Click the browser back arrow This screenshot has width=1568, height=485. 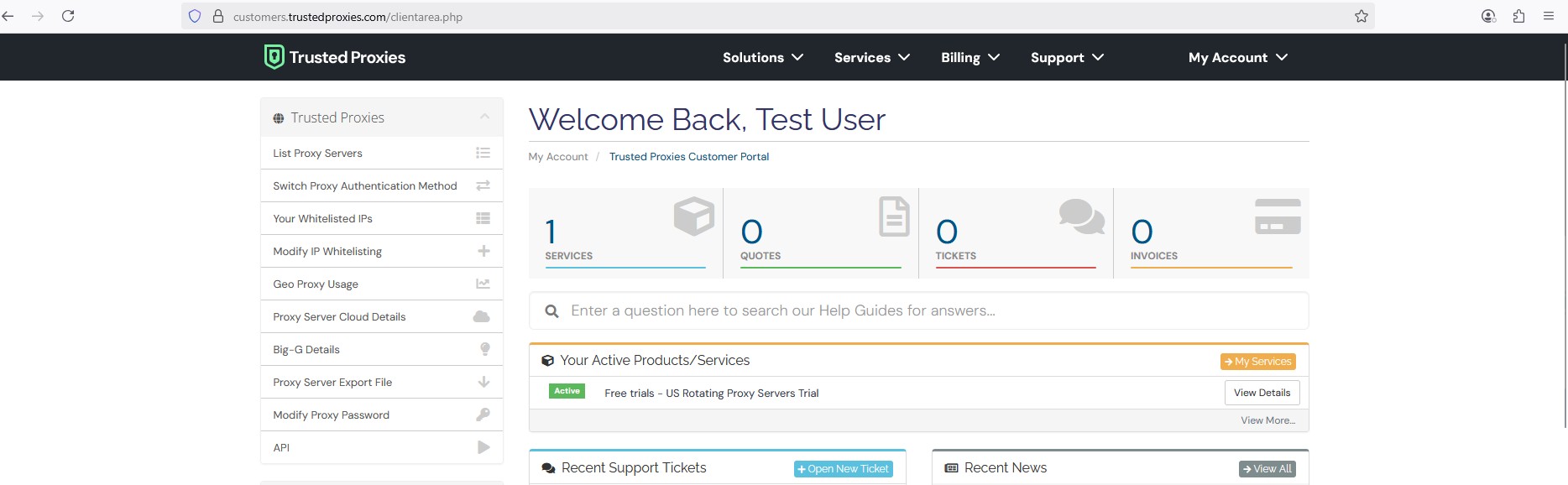coord(8,16)
